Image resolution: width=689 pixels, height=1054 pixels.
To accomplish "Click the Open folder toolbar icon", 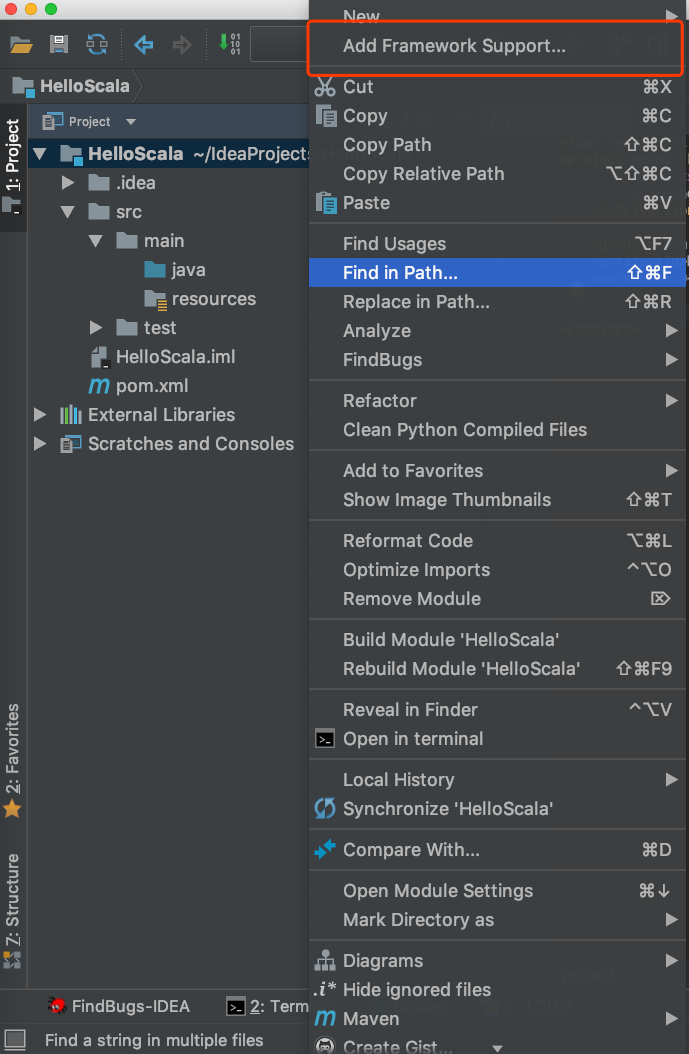I will coord(21,45).
